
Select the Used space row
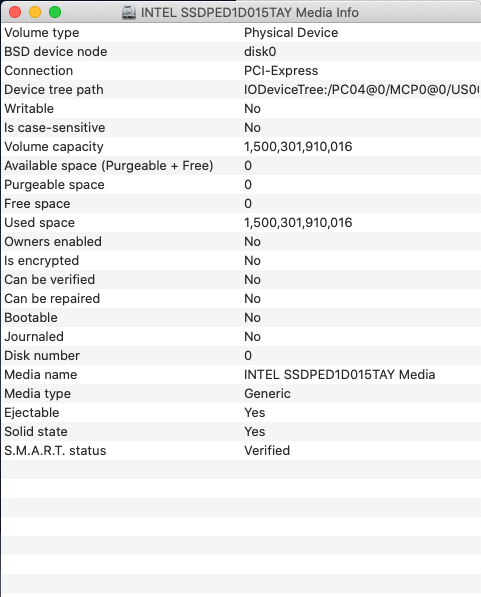click(241, 223)
